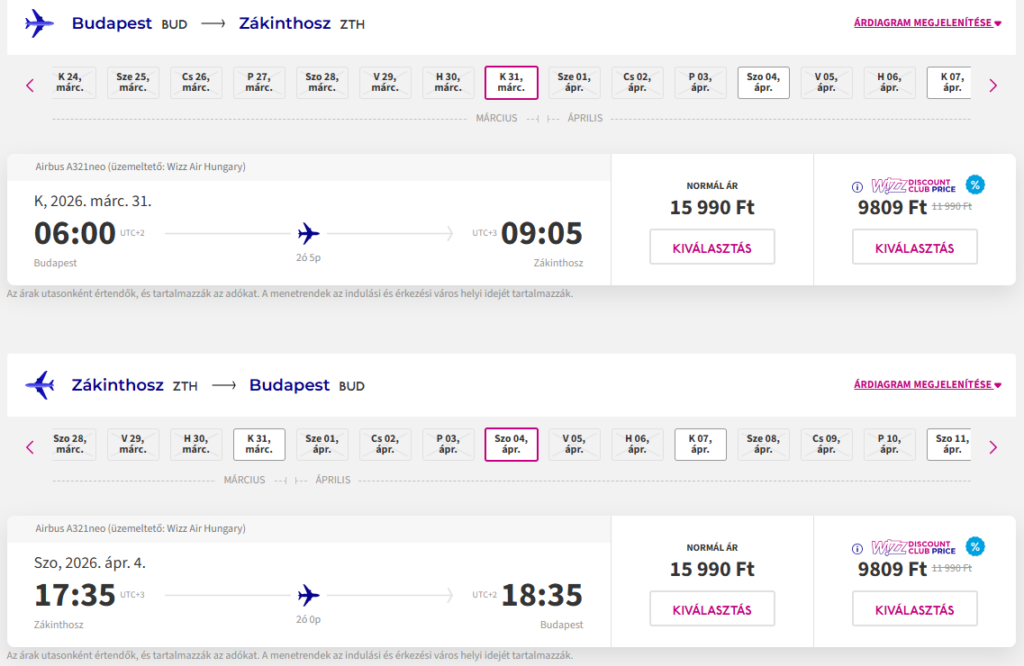Expand return 'Árdiagram megjelenítése' price chart
Image resolution: width=1024 pixels, height=666 pixels.
[927, 385]
